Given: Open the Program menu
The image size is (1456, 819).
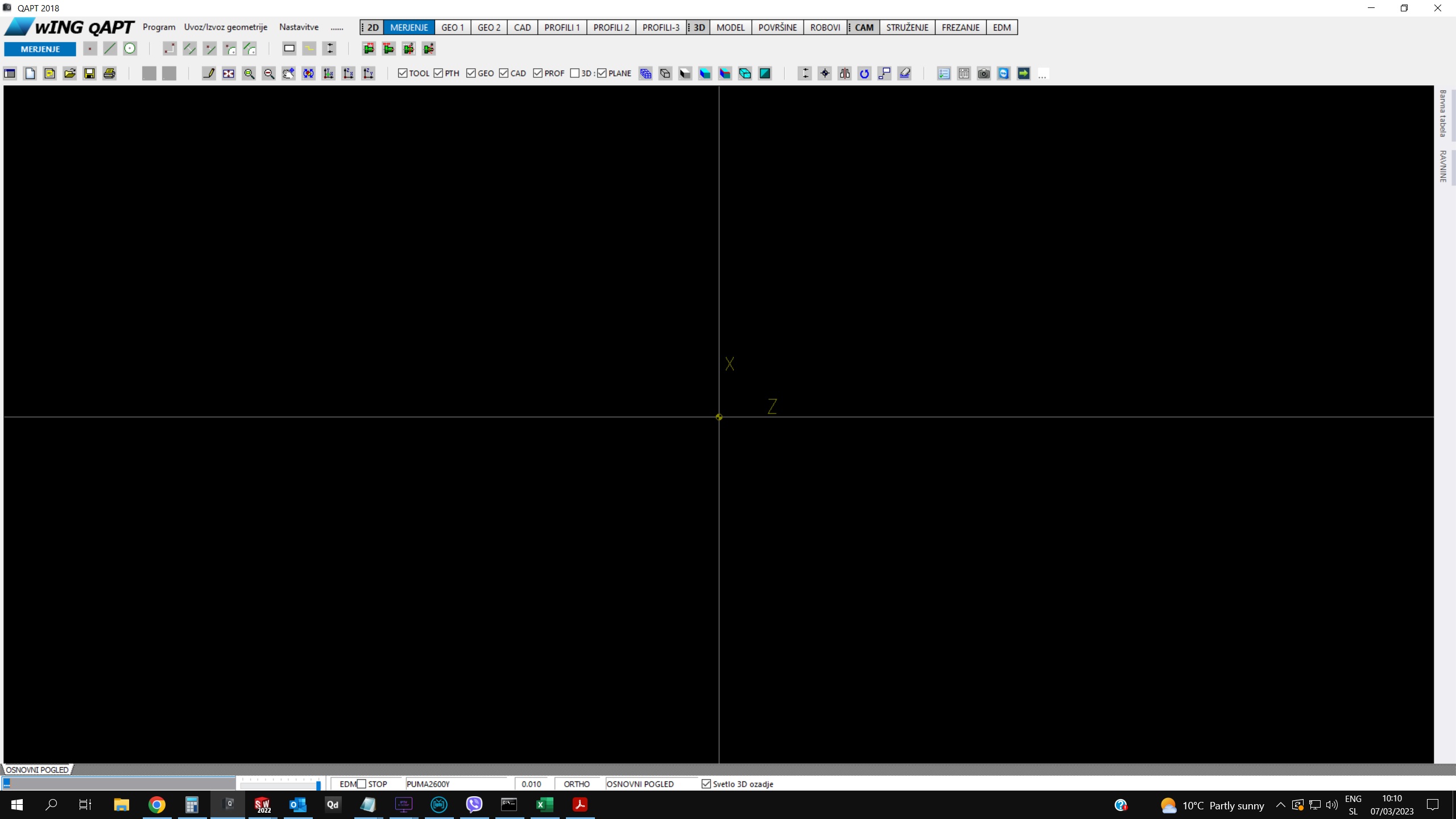Looking at the screenshot, I should [159, 27].
